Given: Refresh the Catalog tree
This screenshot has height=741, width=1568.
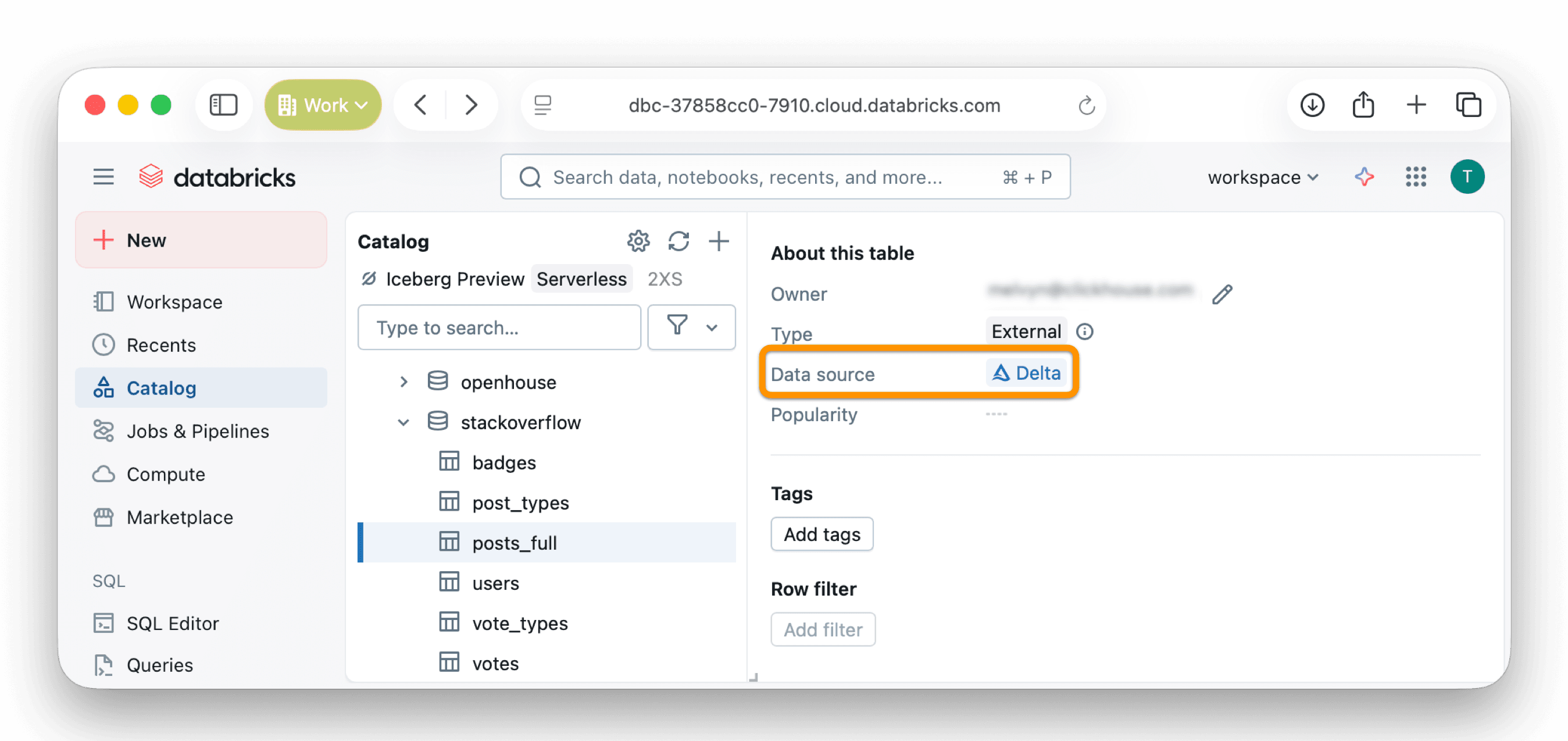Looking at the screenshot, I should (x=678, y=241).
